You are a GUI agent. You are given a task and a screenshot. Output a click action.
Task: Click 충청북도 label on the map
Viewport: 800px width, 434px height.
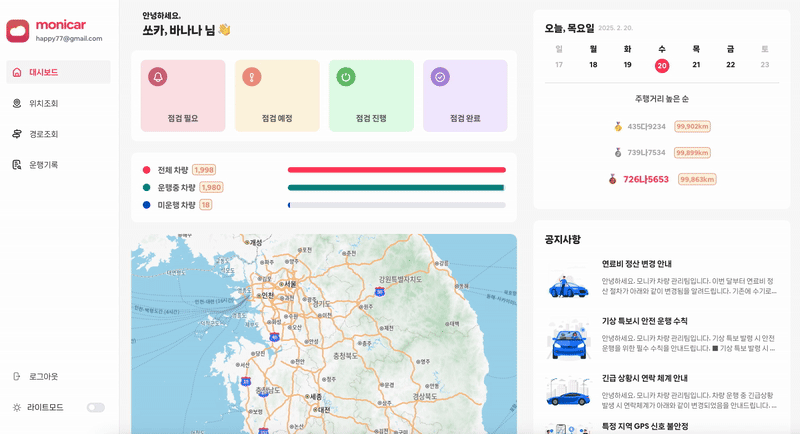click(x=345, y=355)
